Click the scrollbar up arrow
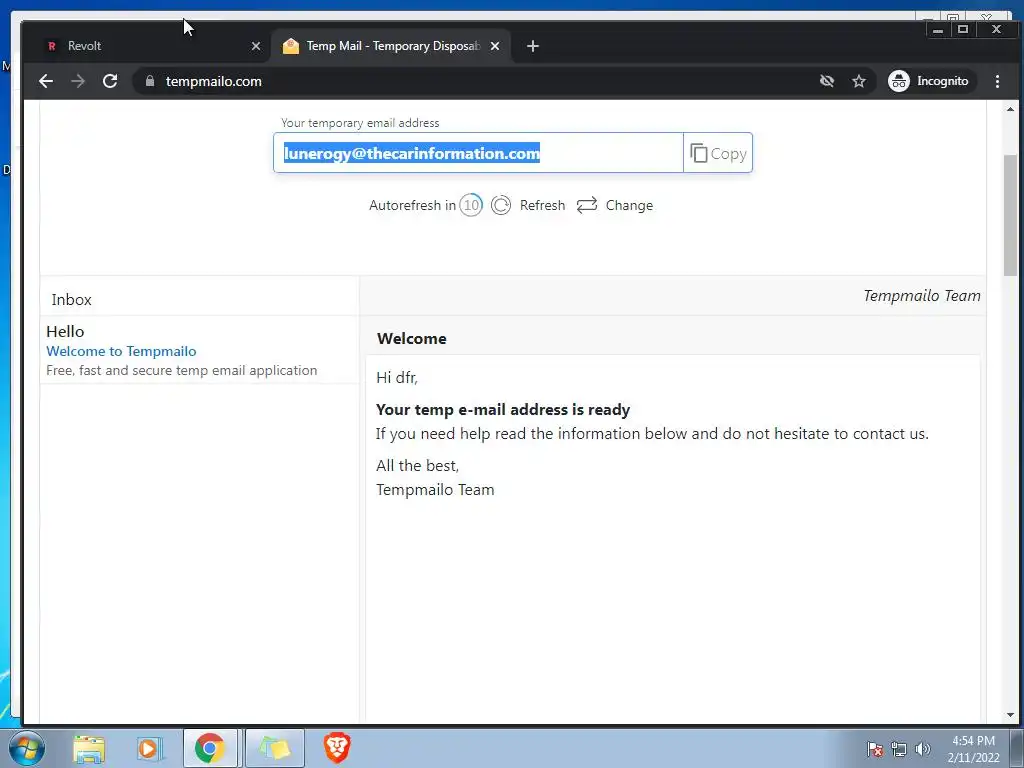The height and width of the screenshot is (768, 1024). [1010, 109]
